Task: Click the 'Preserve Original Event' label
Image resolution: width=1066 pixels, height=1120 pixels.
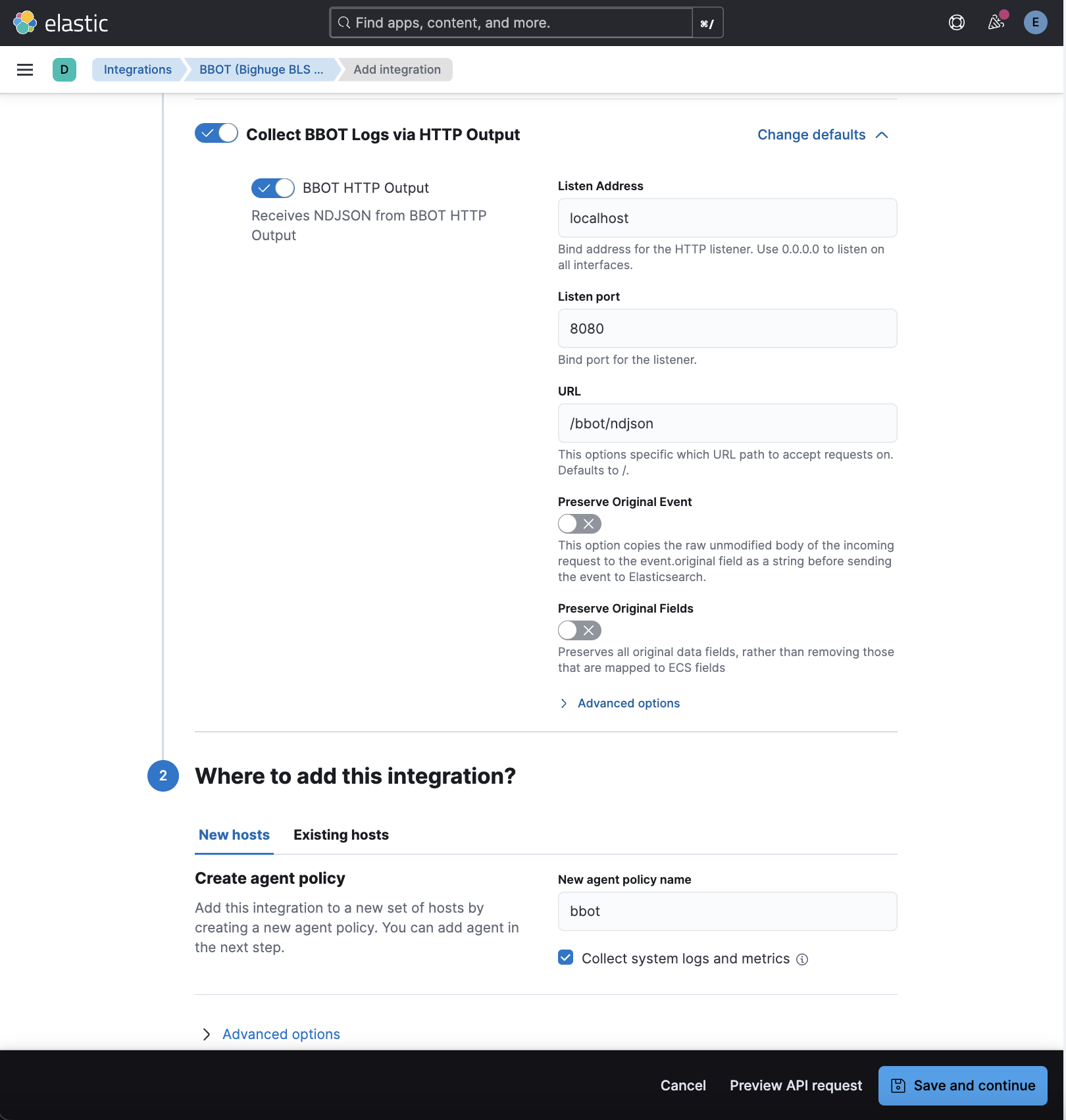Action: click(x=624, y=502)
